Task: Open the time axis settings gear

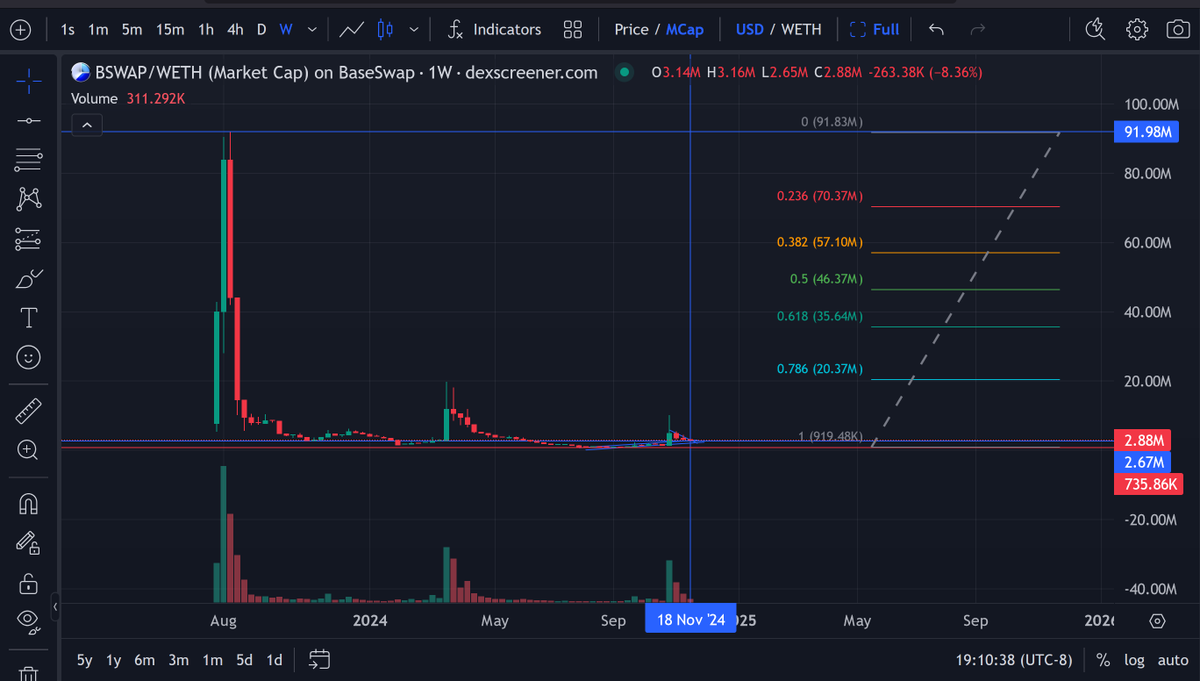Action: pos(1157,621)
